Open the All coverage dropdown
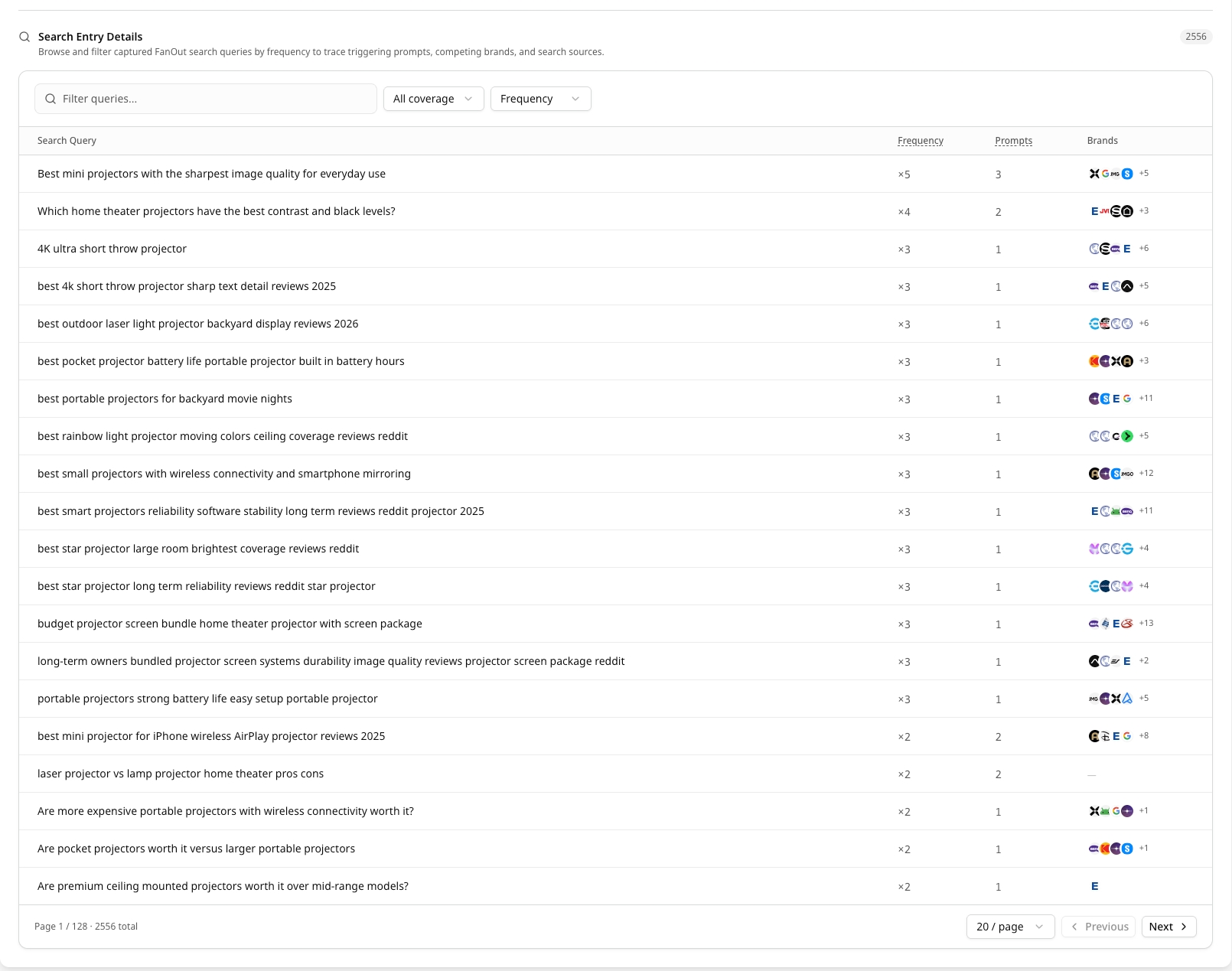Image resolution: width=1232 pixels, height=971 pixels. pos(433,99)
